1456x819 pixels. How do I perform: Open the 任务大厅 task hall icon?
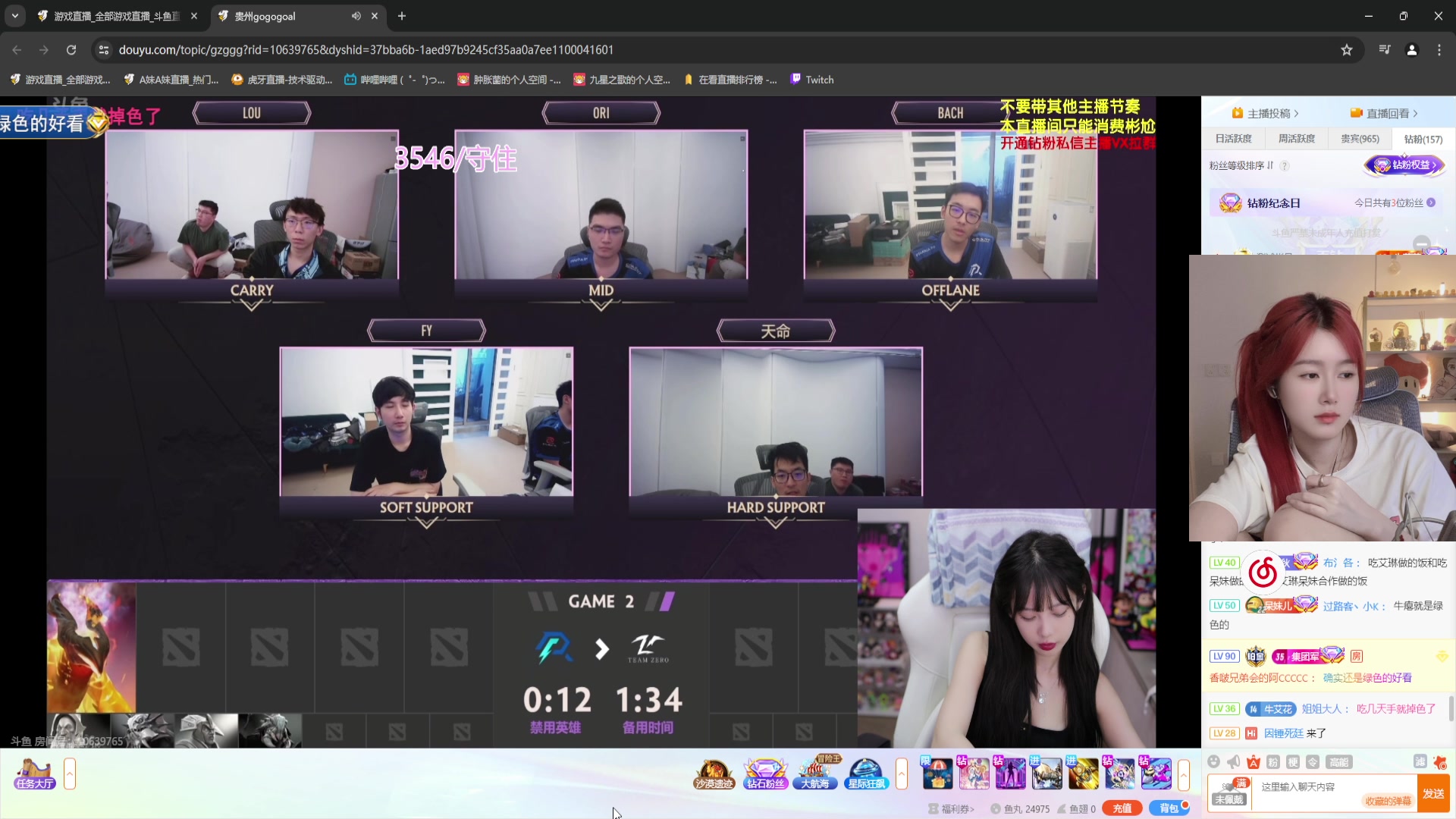(x=34, y=774)
